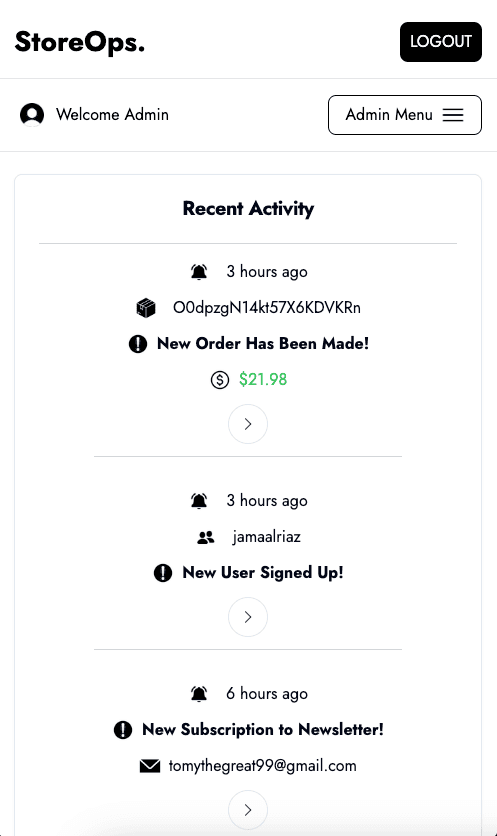Click the hamburger icon in Admin Menu
This screenshot has height=836, width=497.
[453, 115]
